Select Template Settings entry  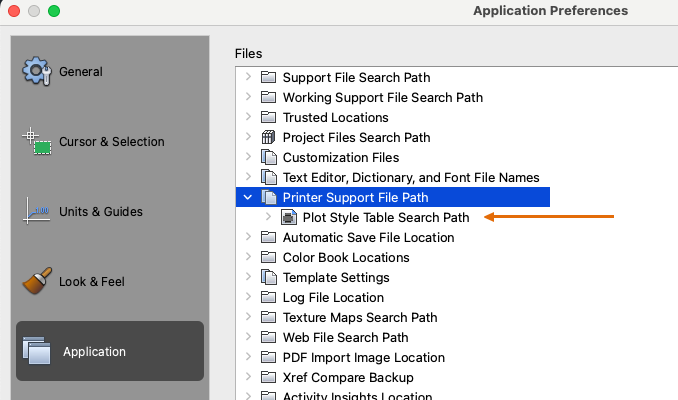[x=336, y=277]
